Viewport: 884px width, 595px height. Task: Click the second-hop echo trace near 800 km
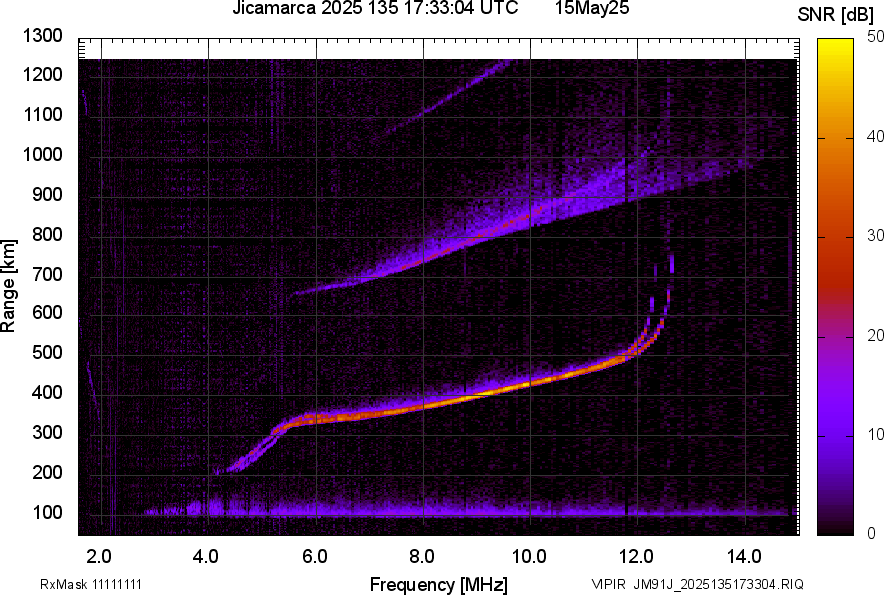click(479, 235)
